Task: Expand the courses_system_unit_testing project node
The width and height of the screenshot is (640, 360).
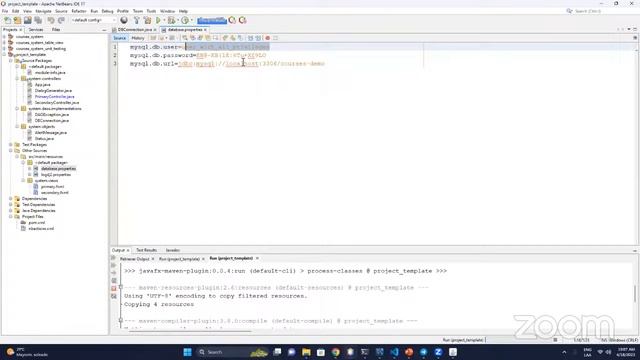Action: click(4, 49)
